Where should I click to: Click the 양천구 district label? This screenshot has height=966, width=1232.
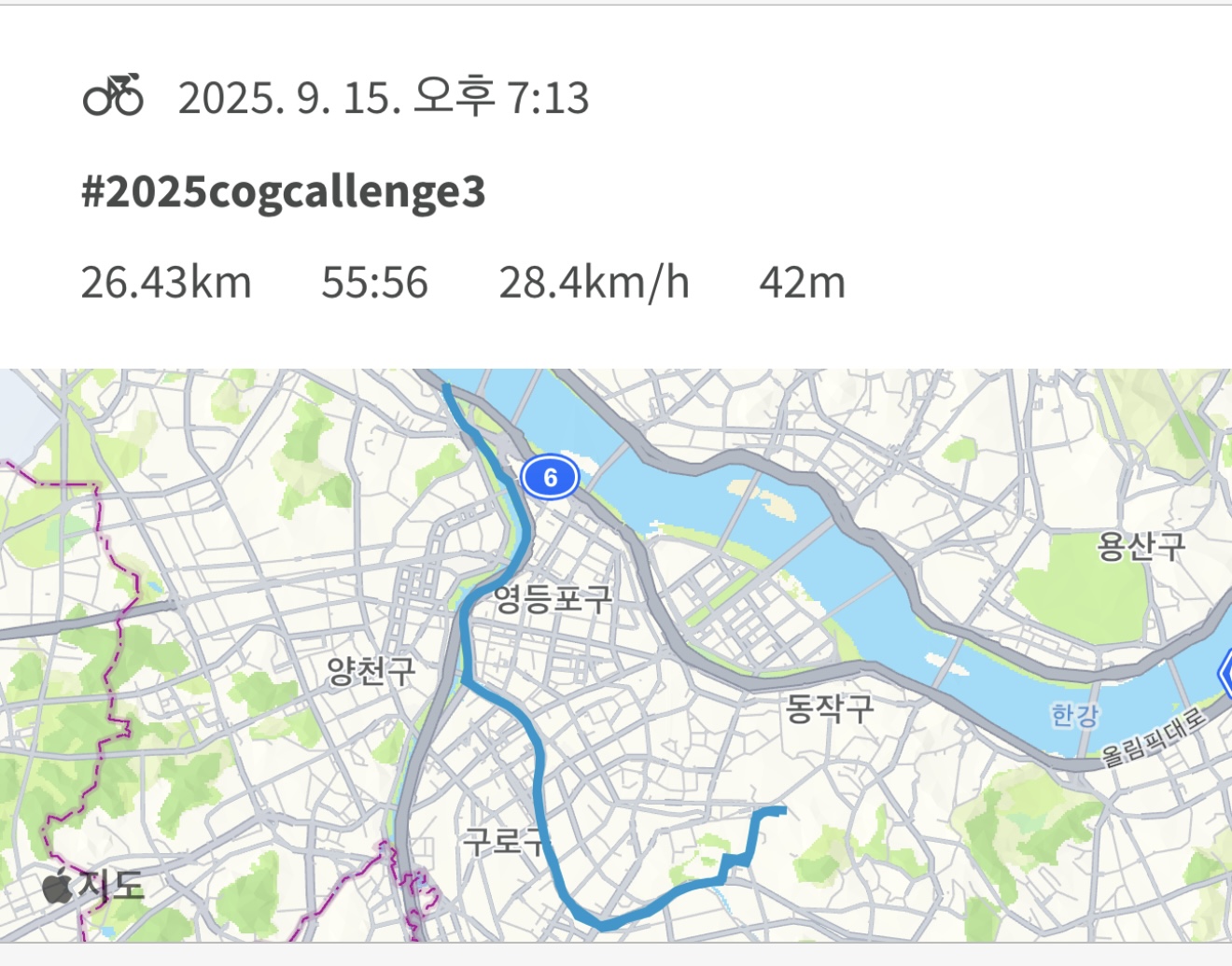(371, 670)
